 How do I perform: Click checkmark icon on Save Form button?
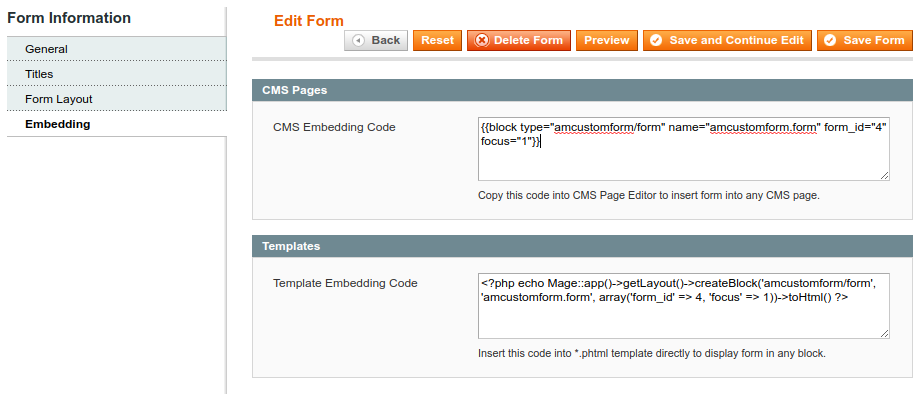[830, 41]
